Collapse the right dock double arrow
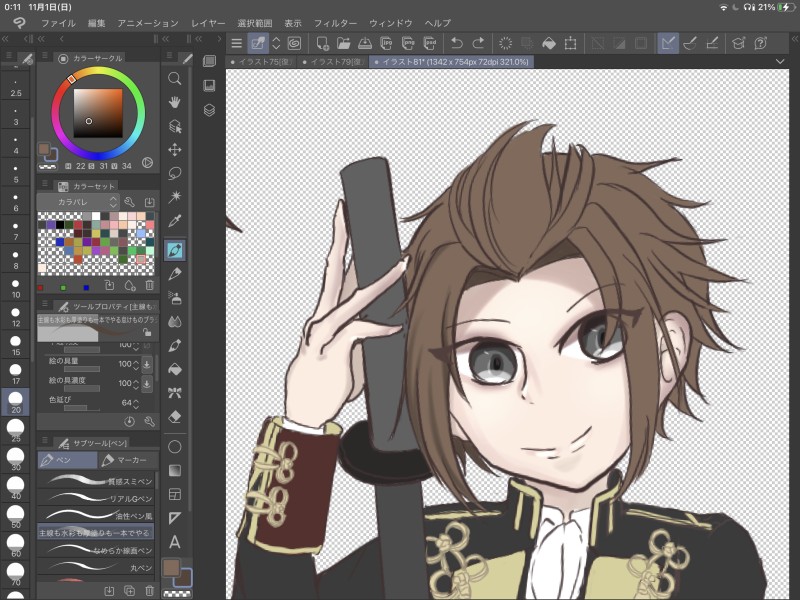This screenshot has width=800, height=600. point(795,39)
